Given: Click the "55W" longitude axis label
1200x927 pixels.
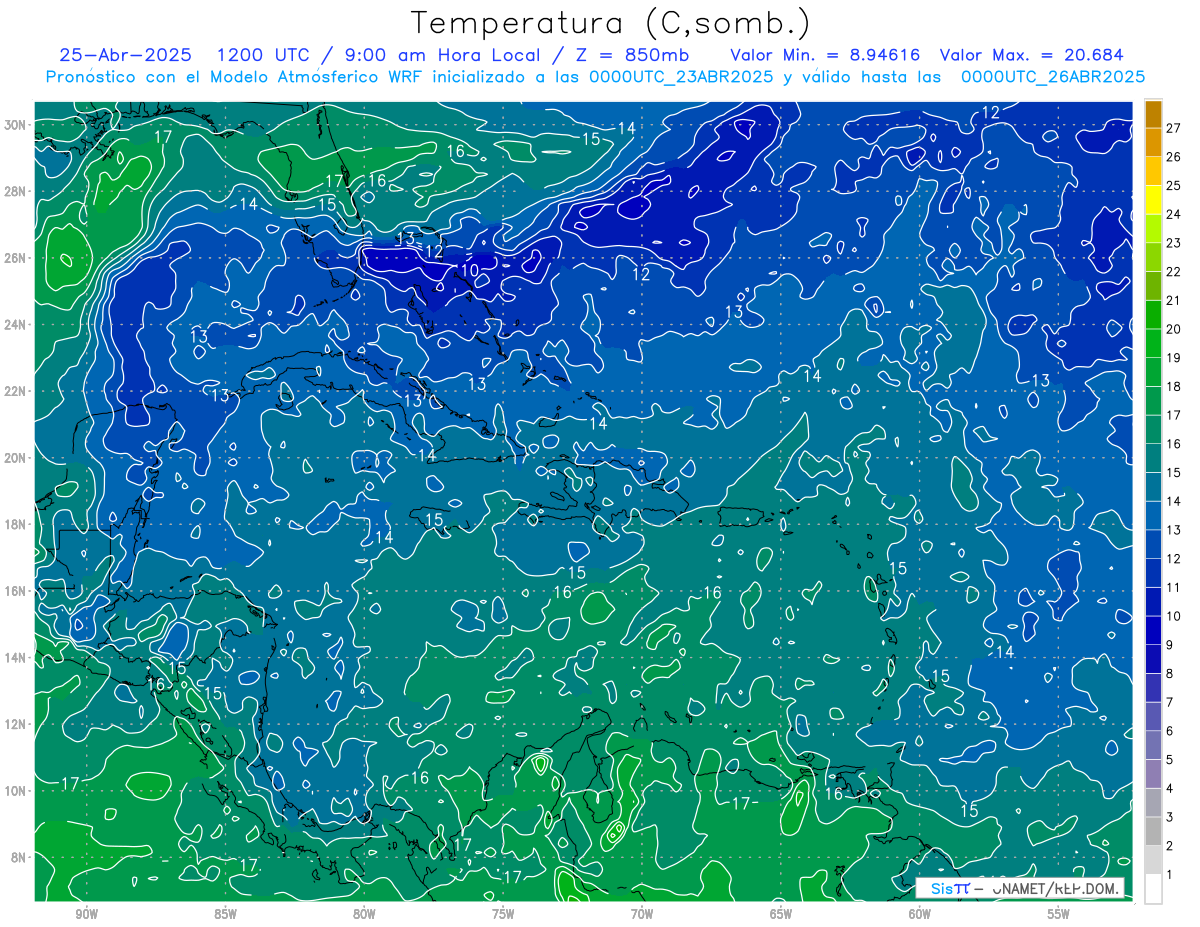Looking at the screenshot, I should [x=1059, y=914].
